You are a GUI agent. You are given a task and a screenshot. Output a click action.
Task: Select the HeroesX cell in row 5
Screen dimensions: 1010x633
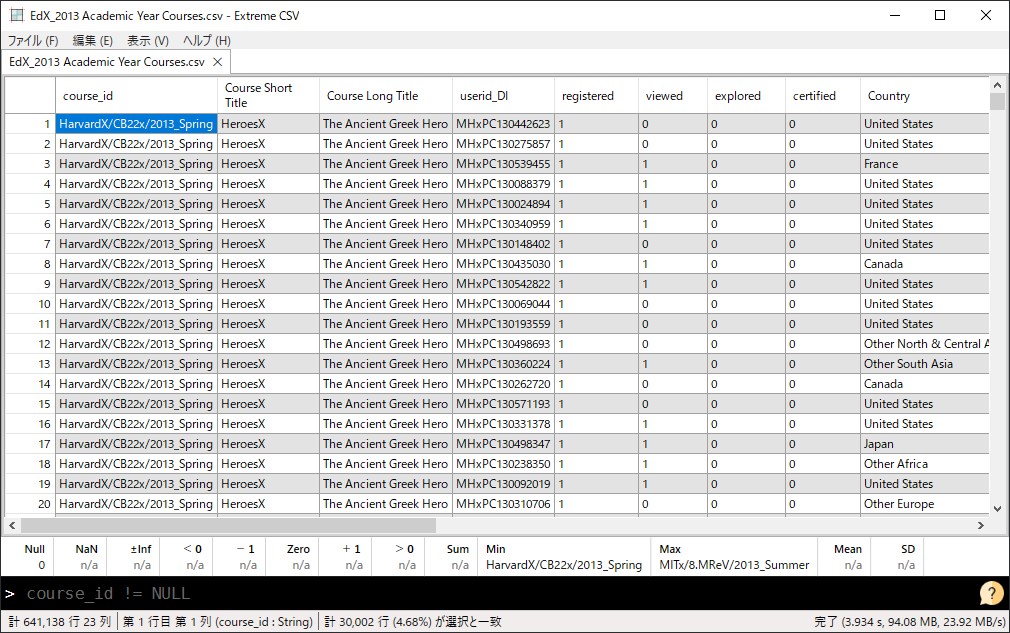[269, 203]
